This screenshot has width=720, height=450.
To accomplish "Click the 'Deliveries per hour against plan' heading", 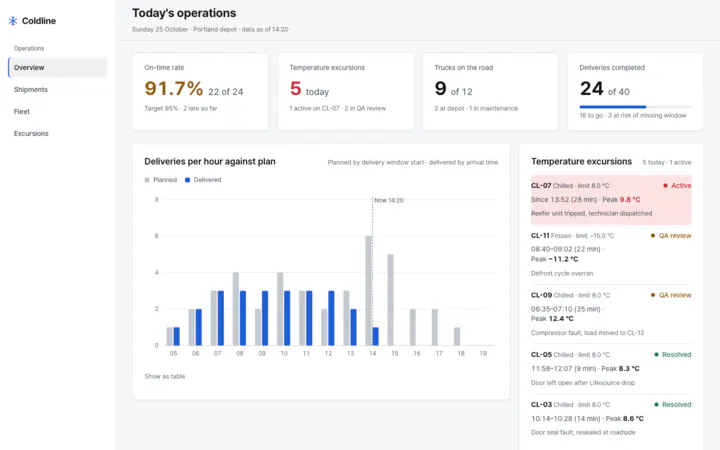I will 210,162.
